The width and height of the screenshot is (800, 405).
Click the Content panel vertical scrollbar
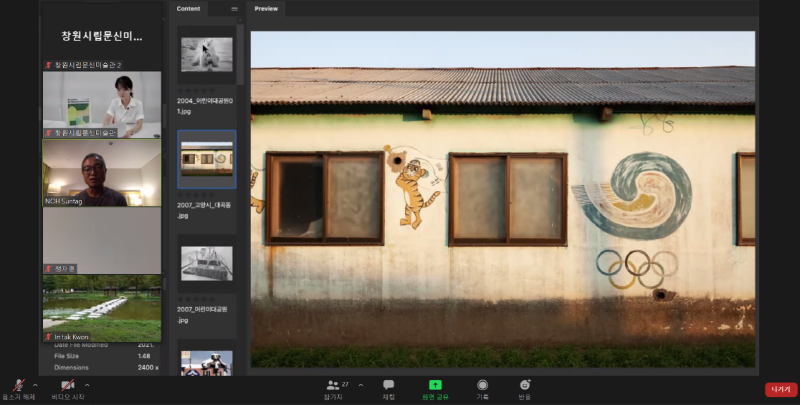240,54
